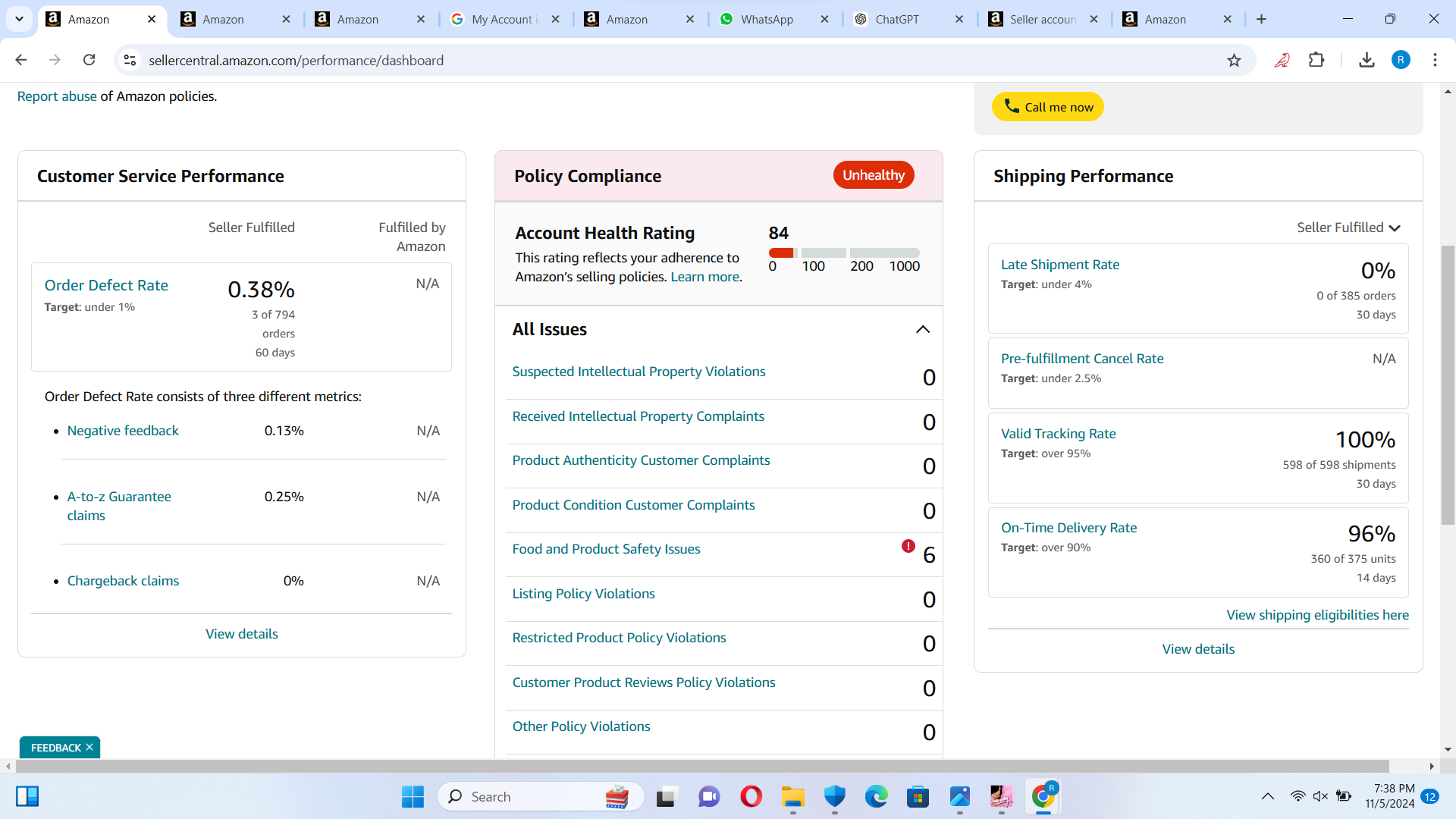
Task: Open the Chrome profile avatar R
Action: click(x=1401, y=60)
